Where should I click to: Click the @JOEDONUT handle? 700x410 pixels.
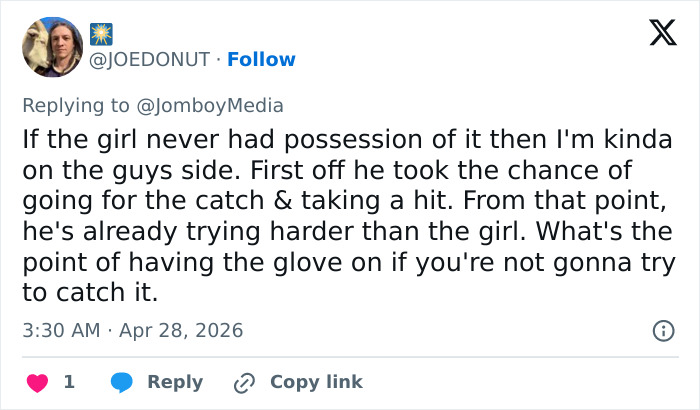coord(151,59)
